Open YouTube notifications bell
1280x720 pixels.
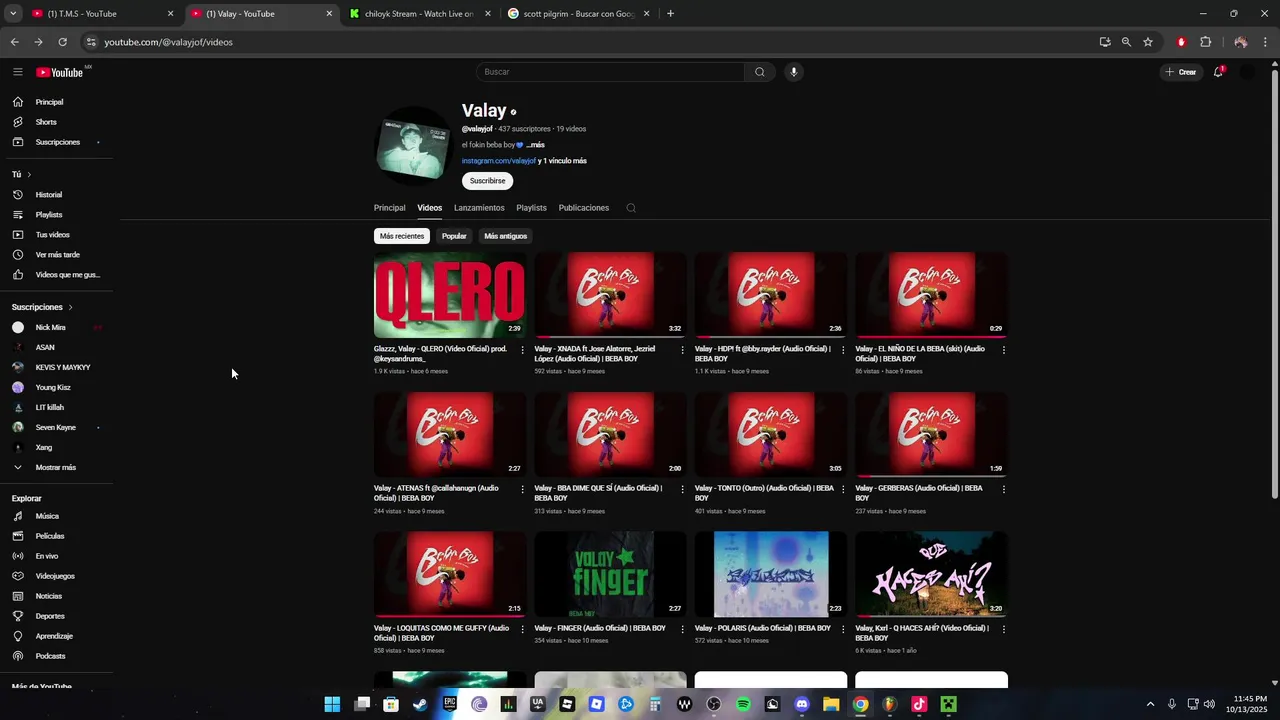click(1218, 72)
